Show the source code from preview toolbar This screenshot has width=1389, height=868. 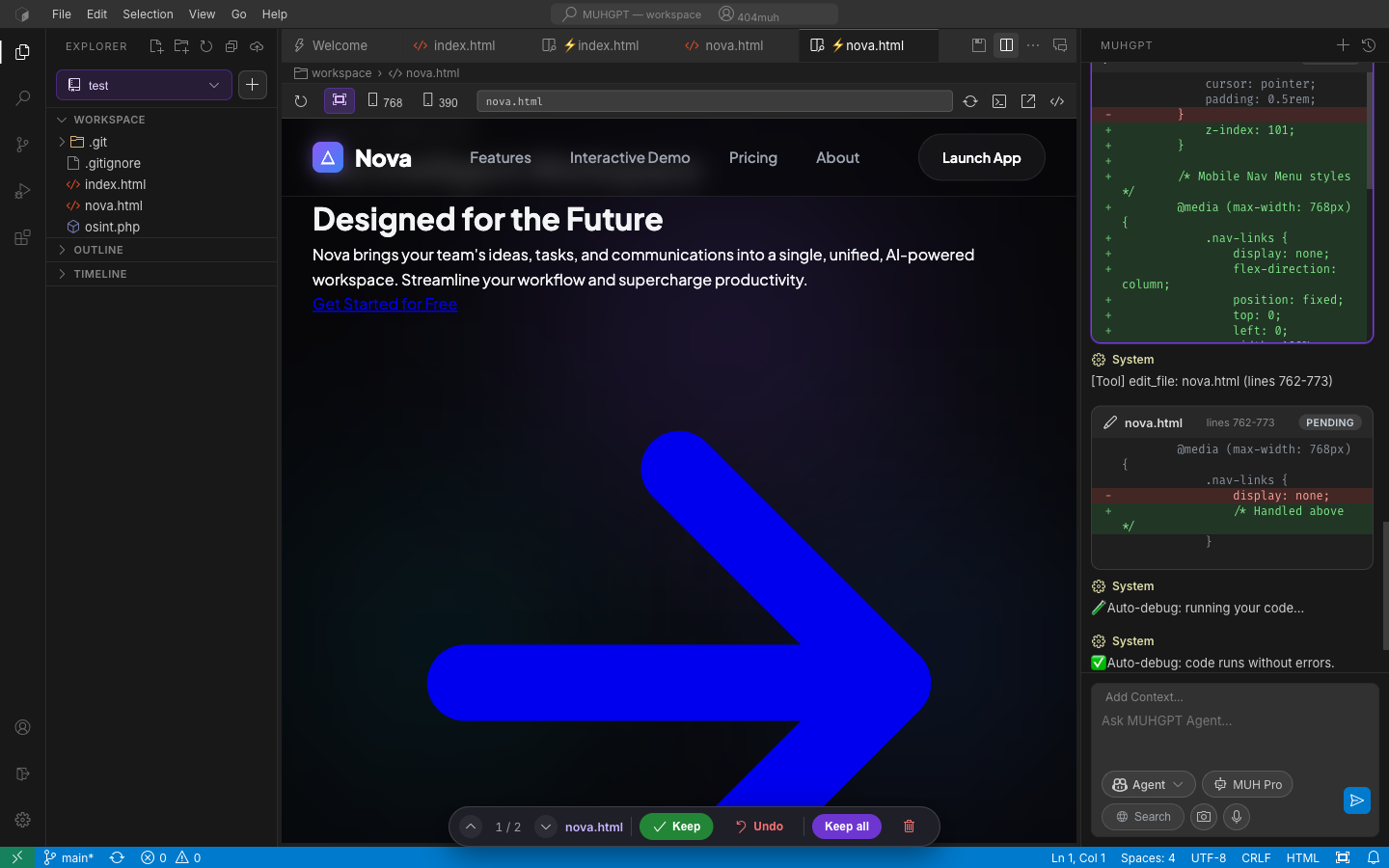tap(1057, 101)
